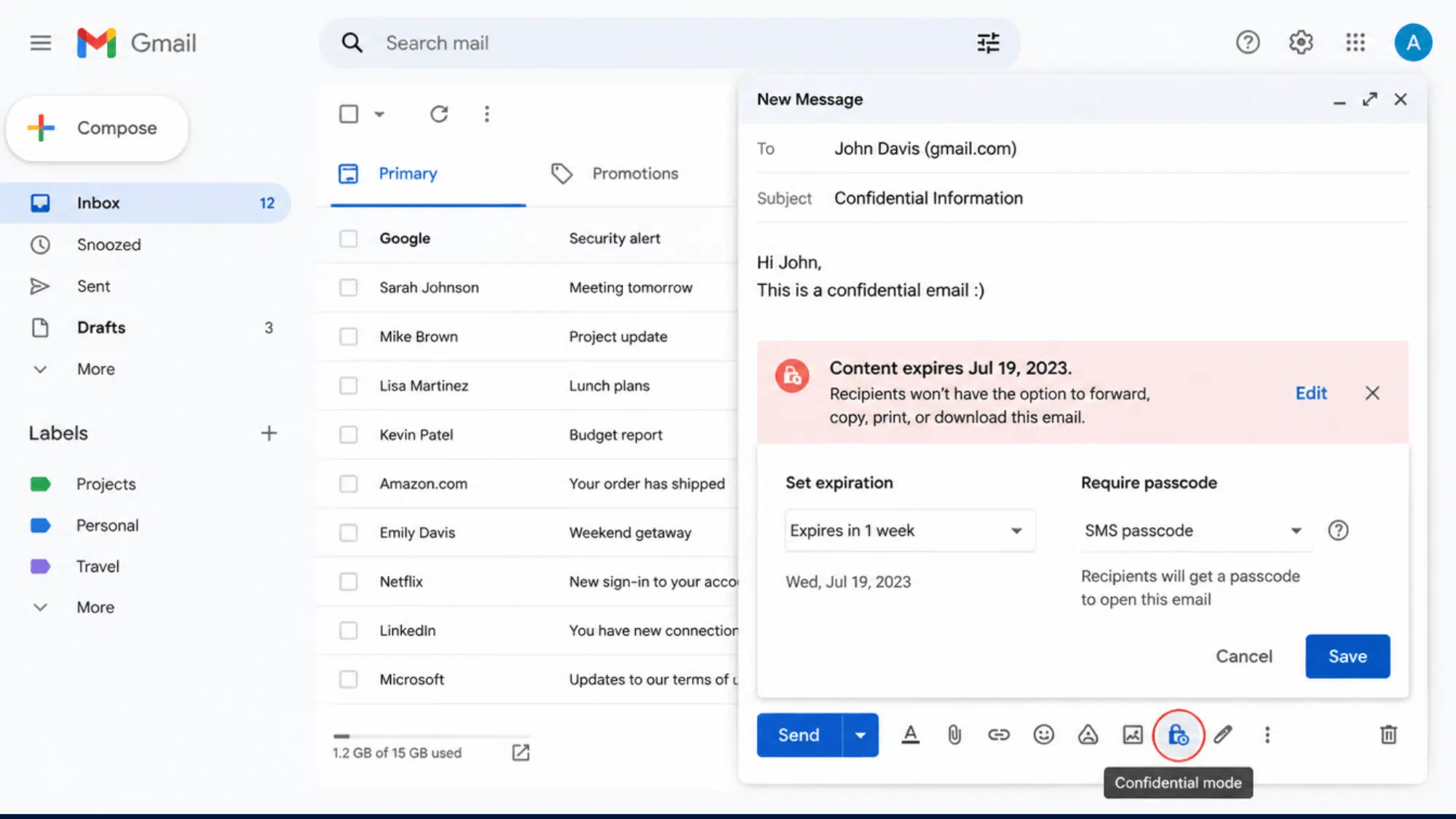
Task: Open storage management external link icon
Action: (x=521, y=753)
